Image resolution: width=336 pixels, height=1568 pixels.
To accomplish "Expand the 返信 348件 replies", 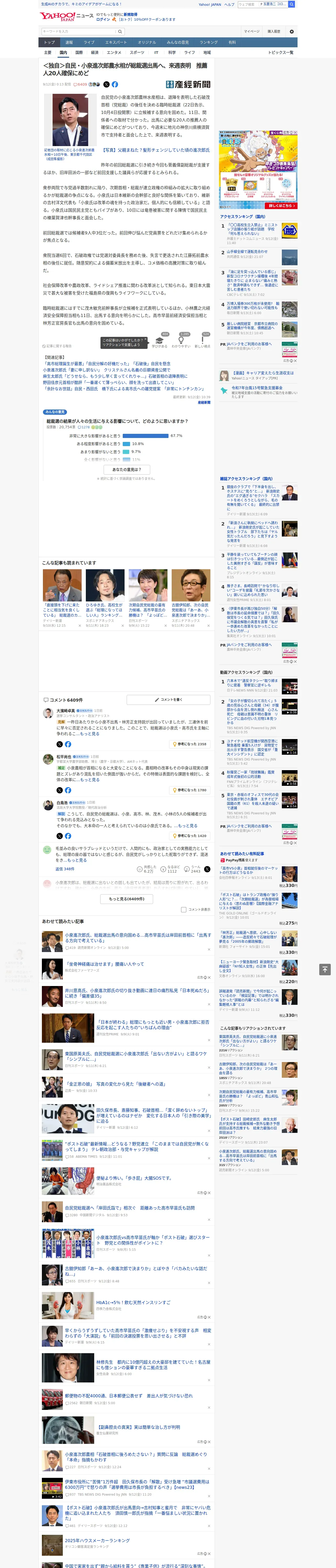I will 65,869.
